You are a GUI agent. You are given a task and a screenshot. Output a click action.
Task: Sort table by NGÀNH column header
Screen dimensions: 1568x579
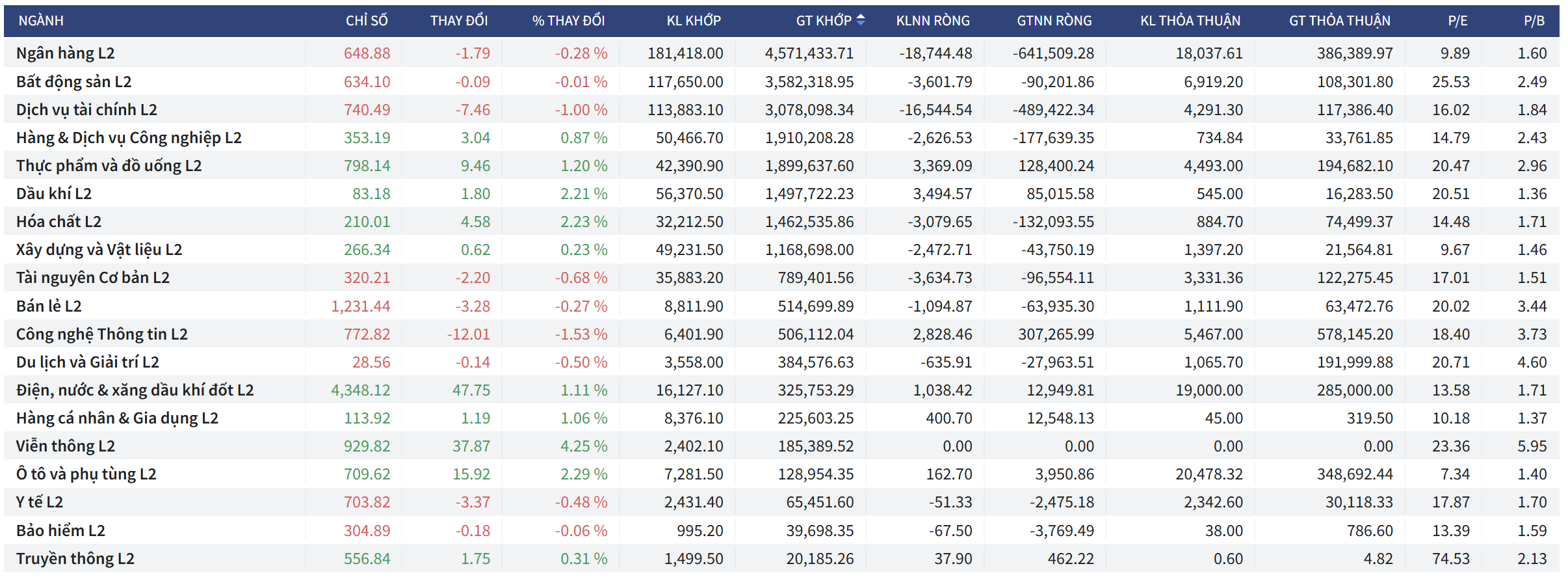[41, 21]
